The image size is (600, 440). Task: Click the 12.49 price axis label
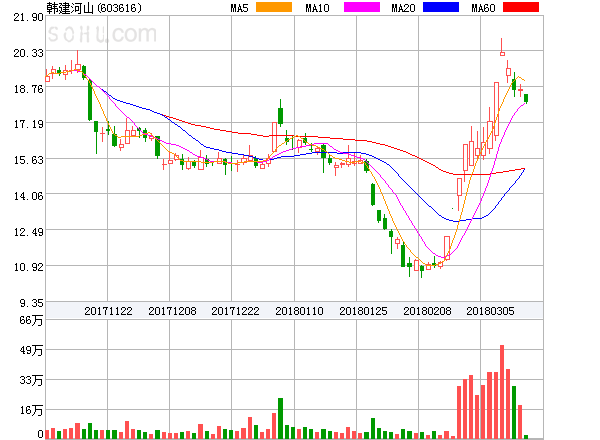click(28, 232)
